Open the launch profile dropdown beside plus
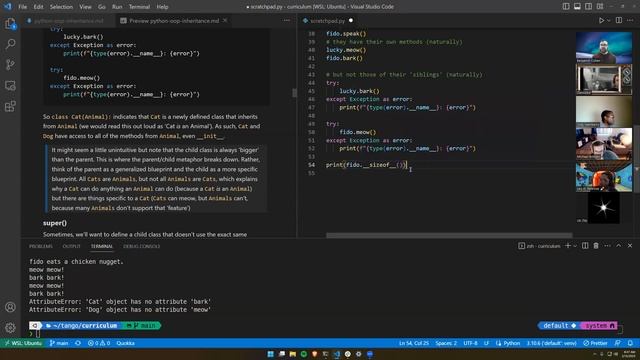The image size is (640, 360). tap(575, 246)
